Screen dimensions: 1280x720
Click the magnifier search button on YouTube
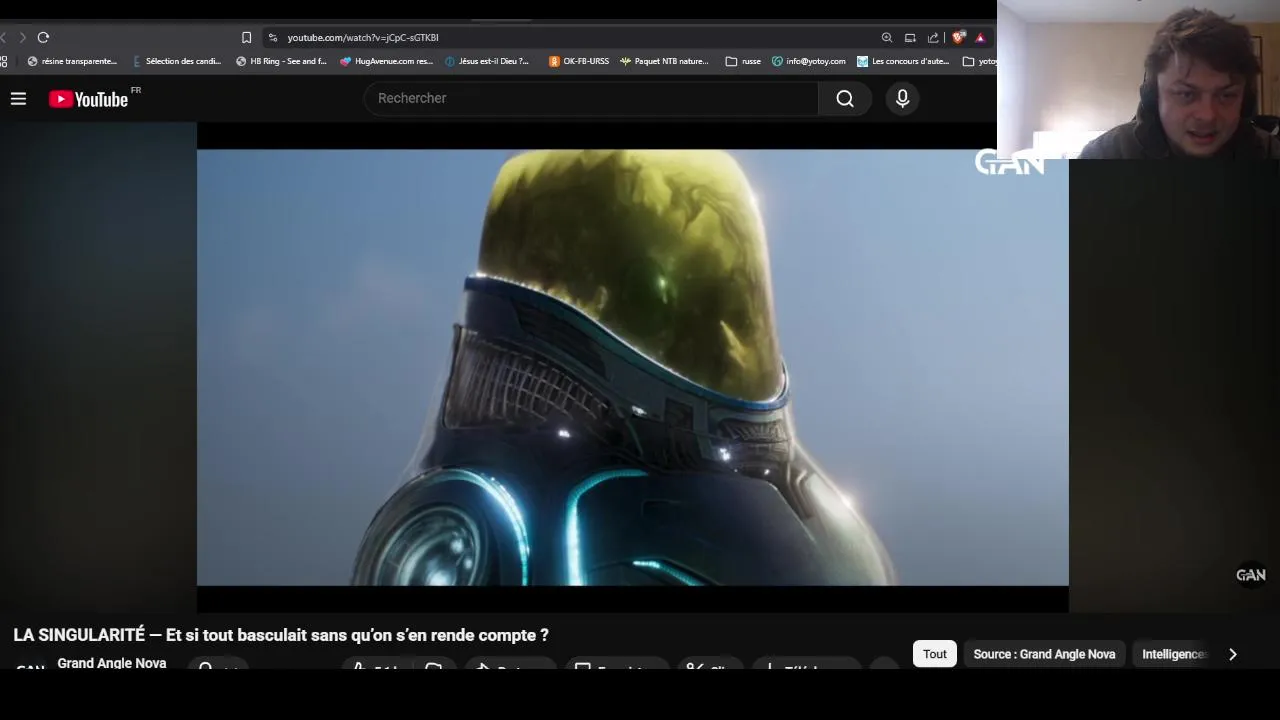[845, 98]
